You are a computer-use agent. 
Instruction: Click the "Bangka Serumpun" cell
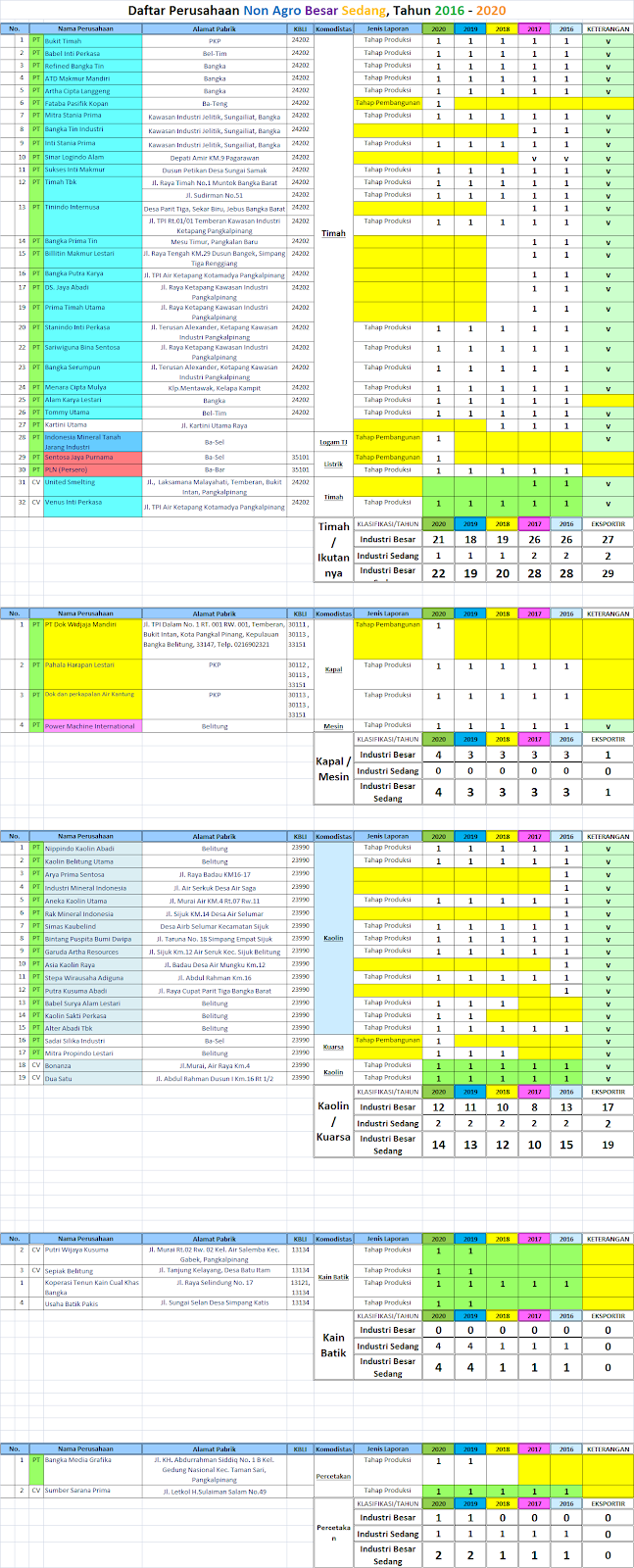tap(92, 371)
